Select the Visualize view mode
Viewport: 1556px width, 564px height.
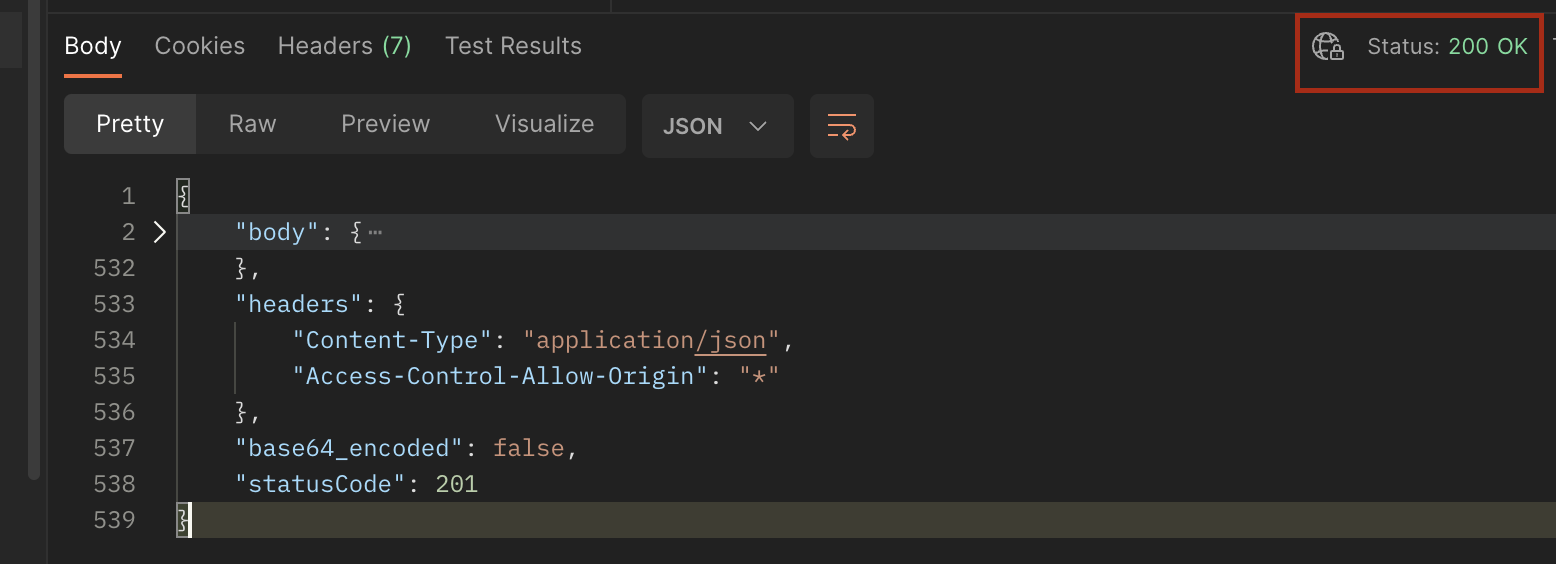click(x=544, y=124)
